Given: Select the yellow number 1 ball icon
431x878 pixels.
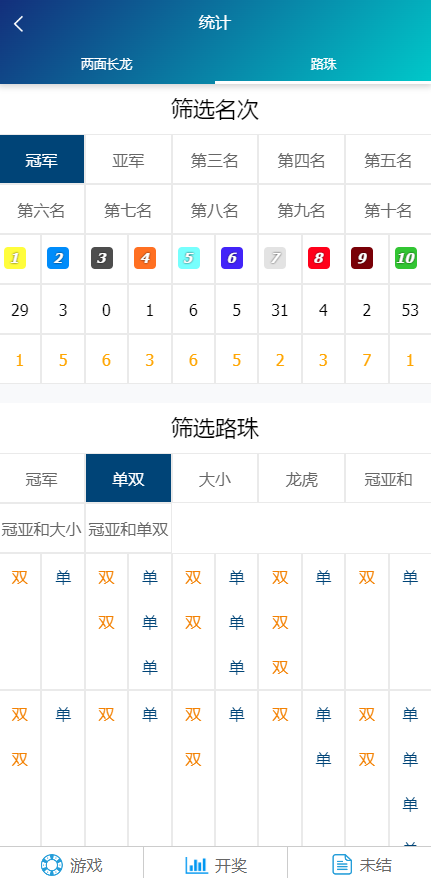Looking at the screenshot, I should [15, 258].
